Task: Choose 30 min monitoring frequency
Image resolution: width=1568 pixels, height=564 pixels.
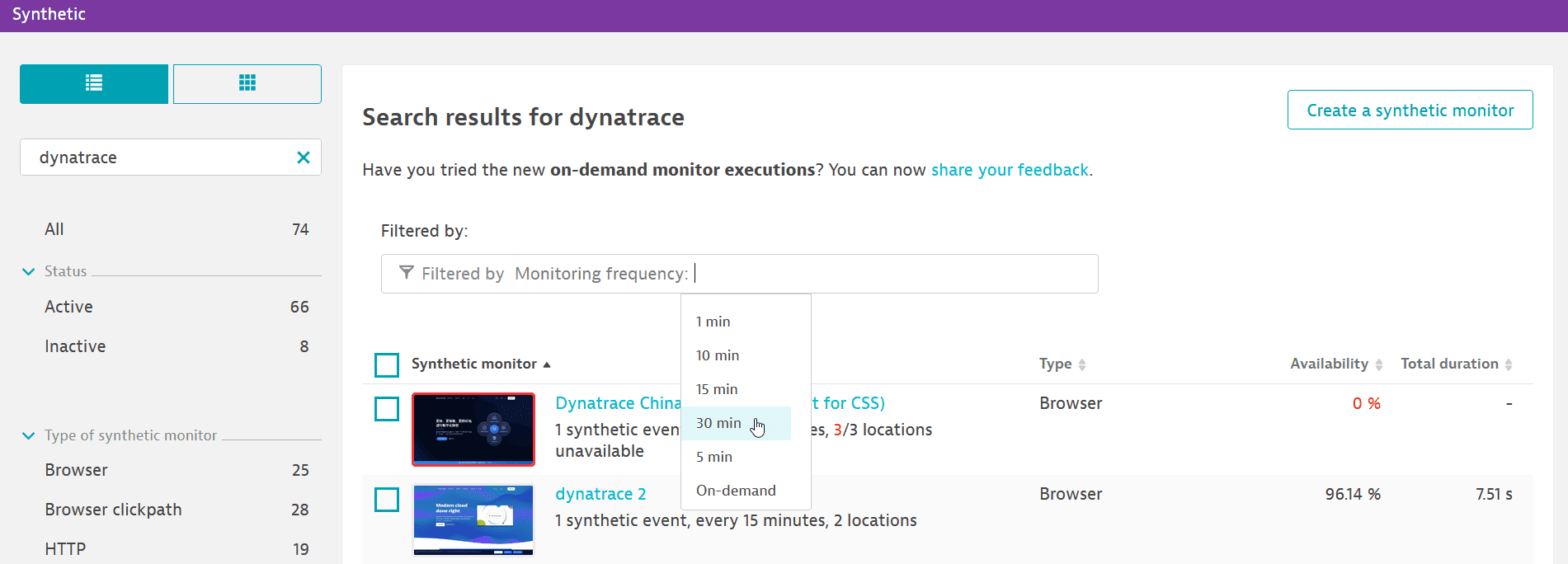Action: tap(736, 423)
